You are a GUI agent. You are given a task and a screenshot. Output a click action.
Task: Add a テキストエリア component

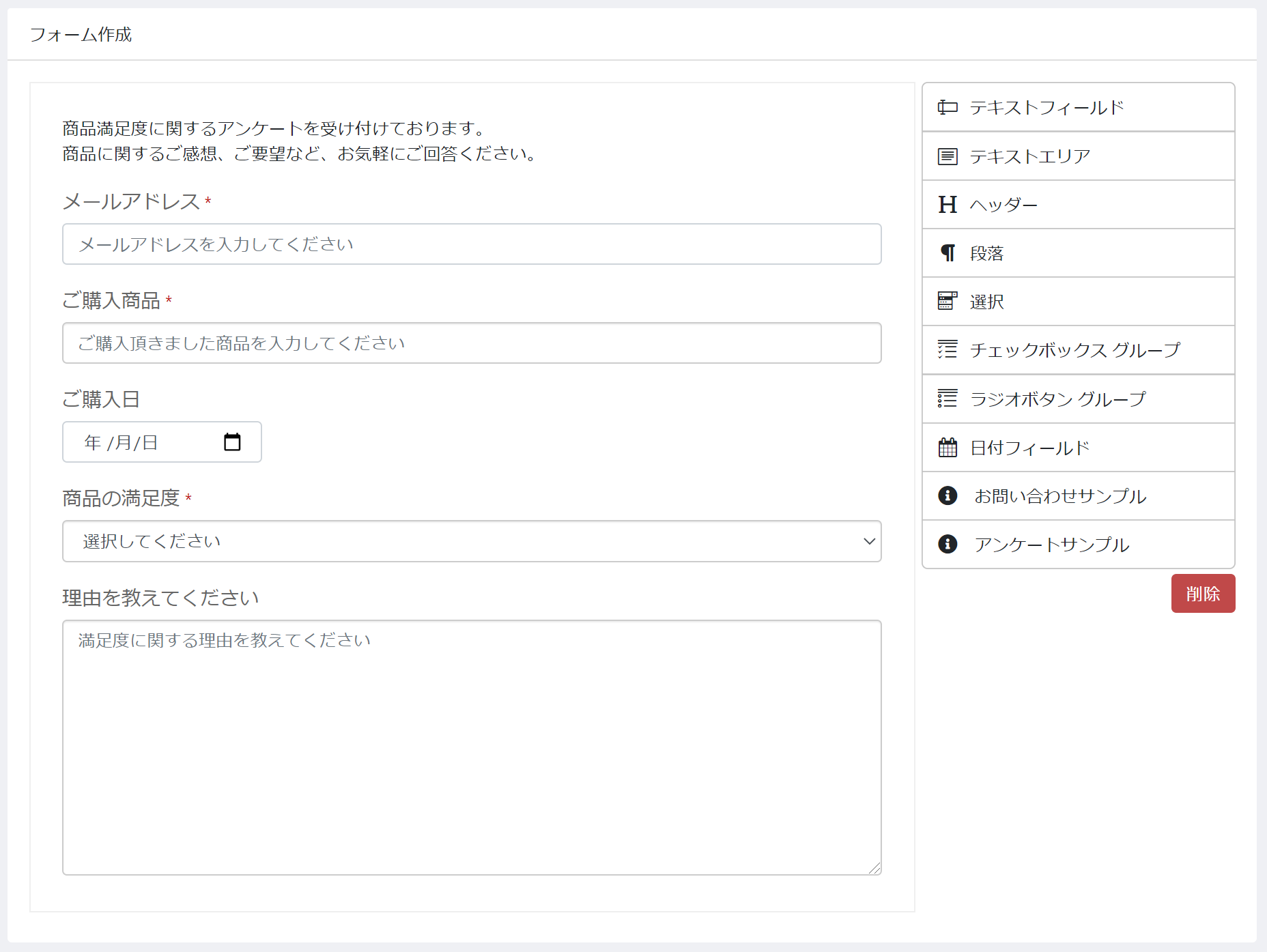(x=1079, y=156)
